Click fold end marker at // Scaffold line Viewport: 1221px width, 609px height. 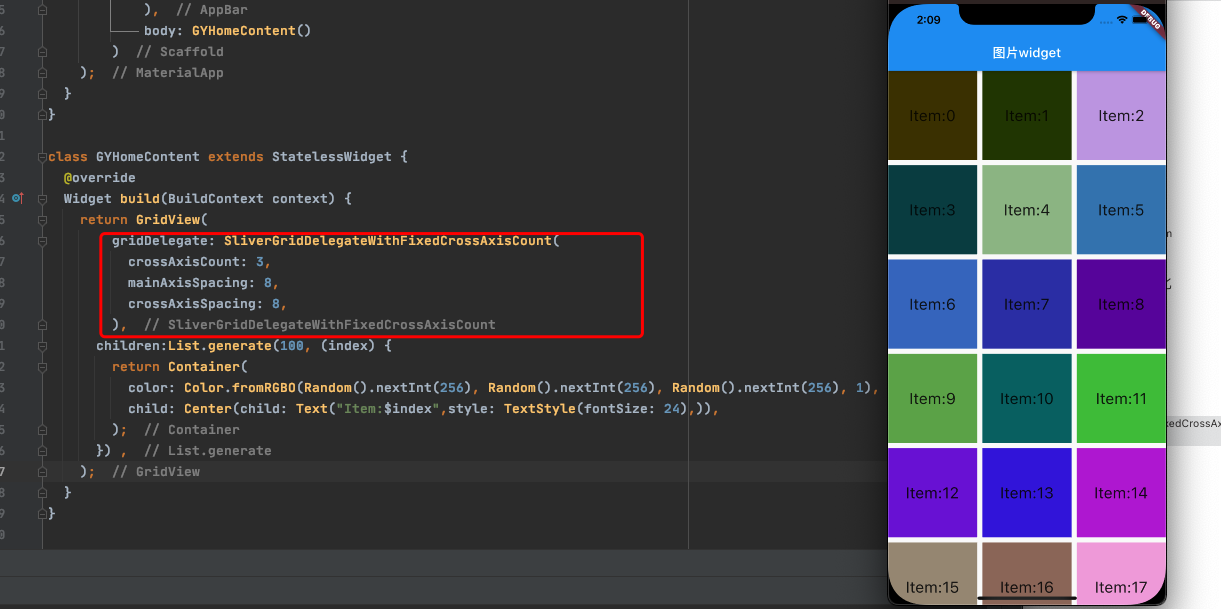pyautogui.click(x=42, y=52)
